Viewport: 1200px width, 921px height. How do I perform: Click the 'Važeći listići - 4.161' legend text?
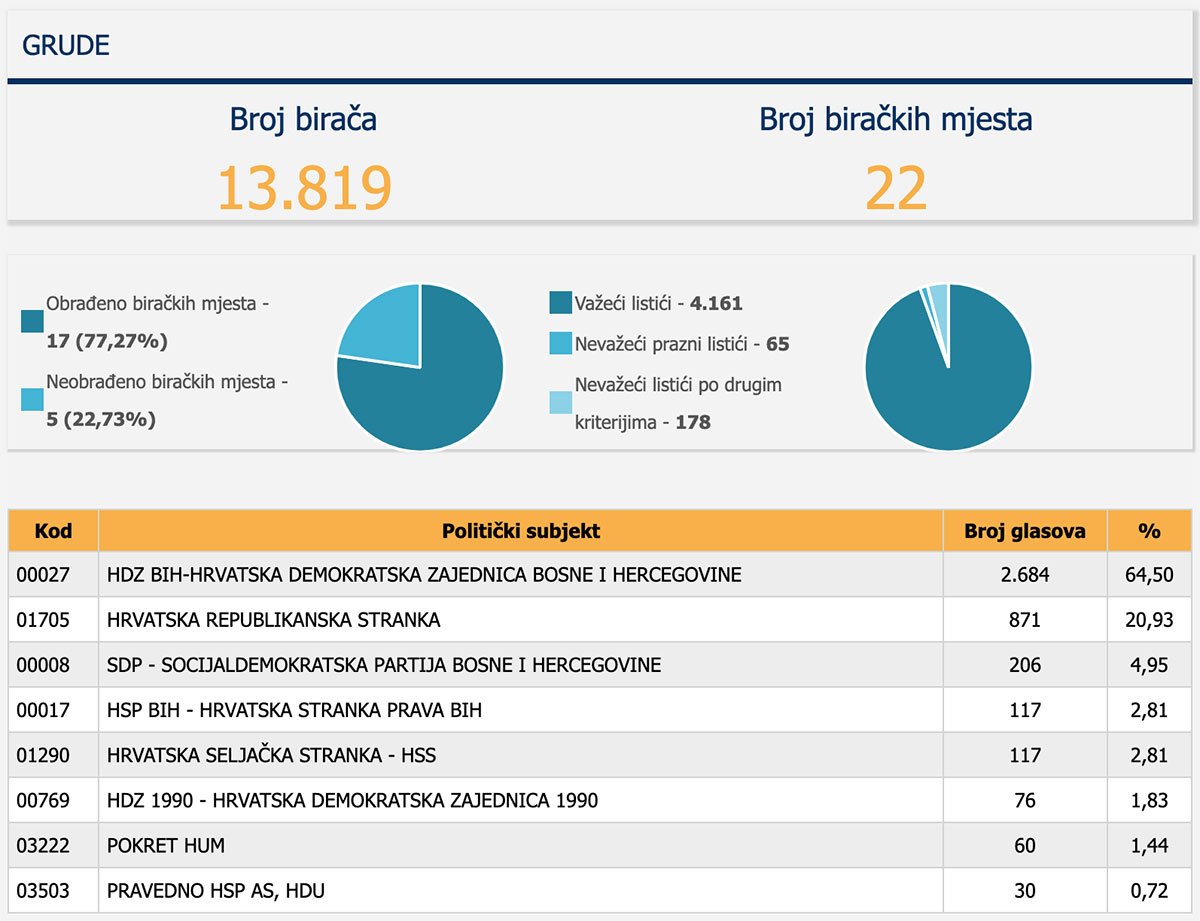coord(659,303)
